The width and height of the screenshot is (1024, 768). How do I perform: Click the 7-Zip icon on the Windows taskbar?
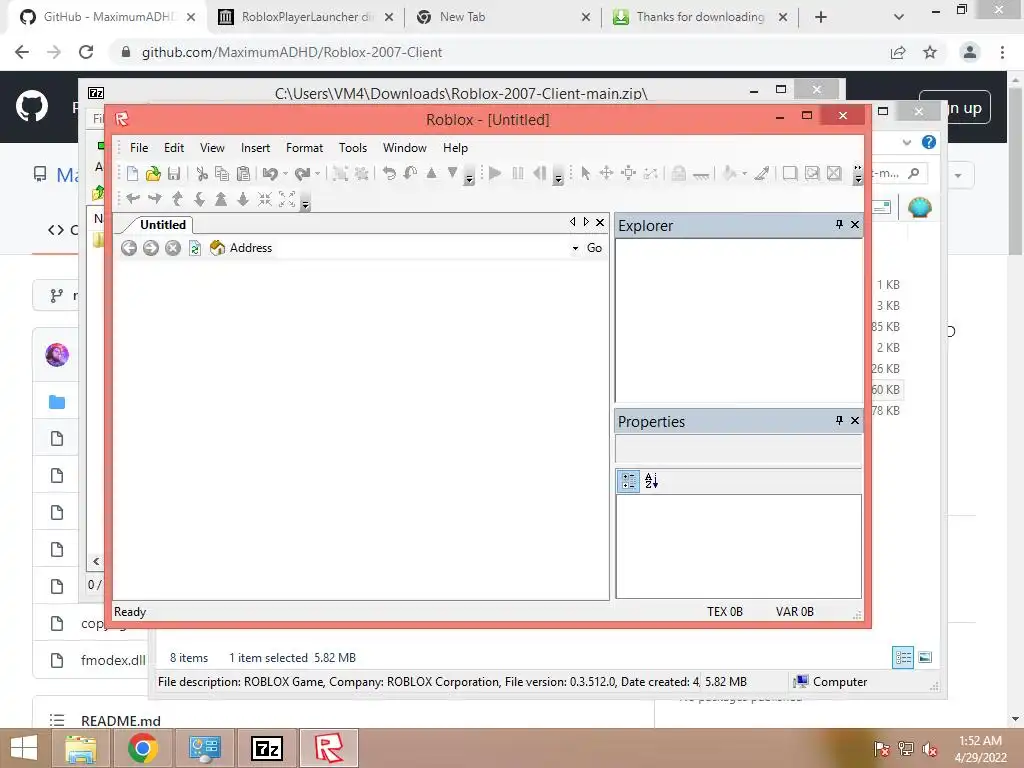click(x=266, y=748)
